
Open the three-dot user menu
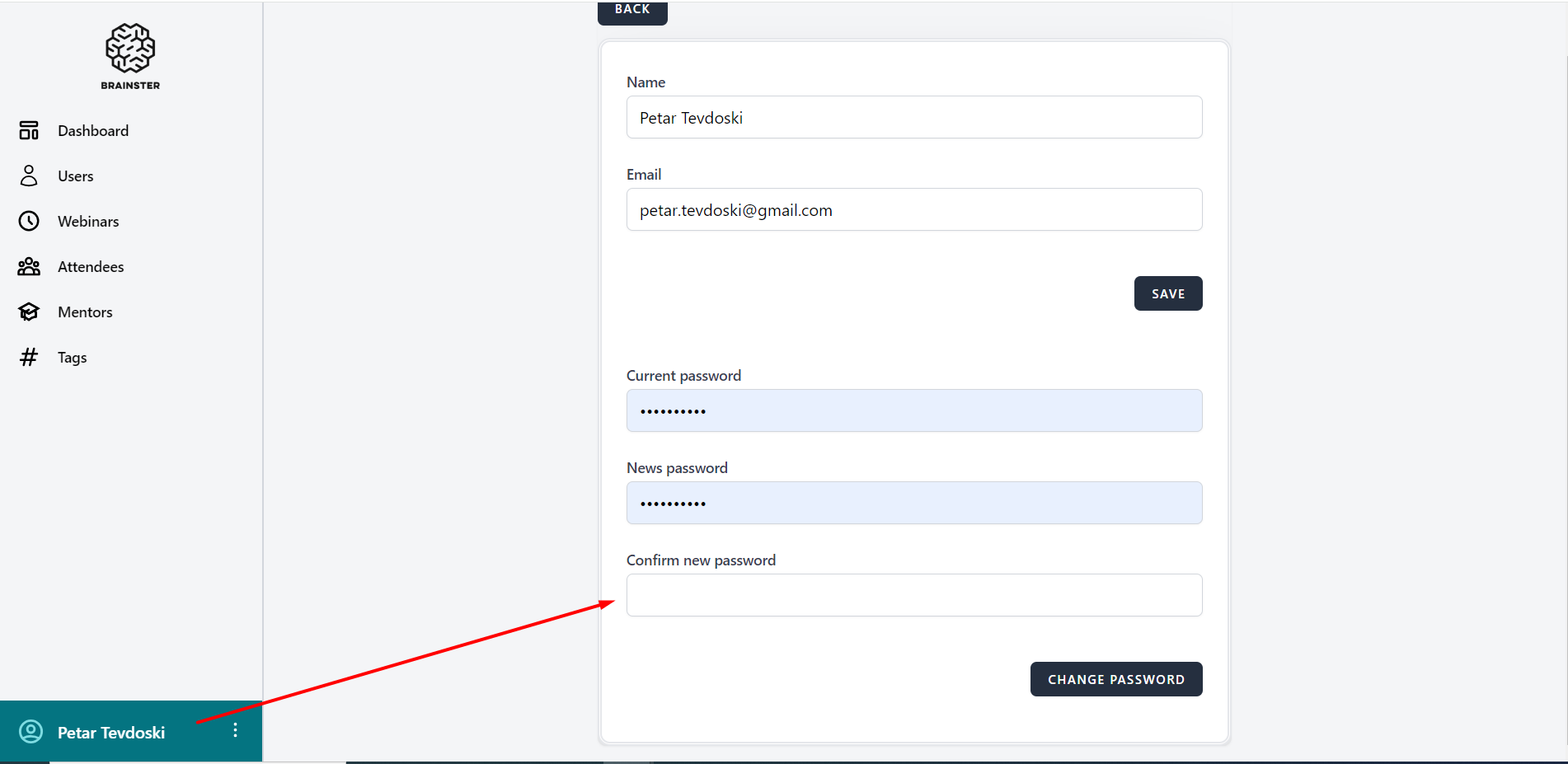(235, 730)
